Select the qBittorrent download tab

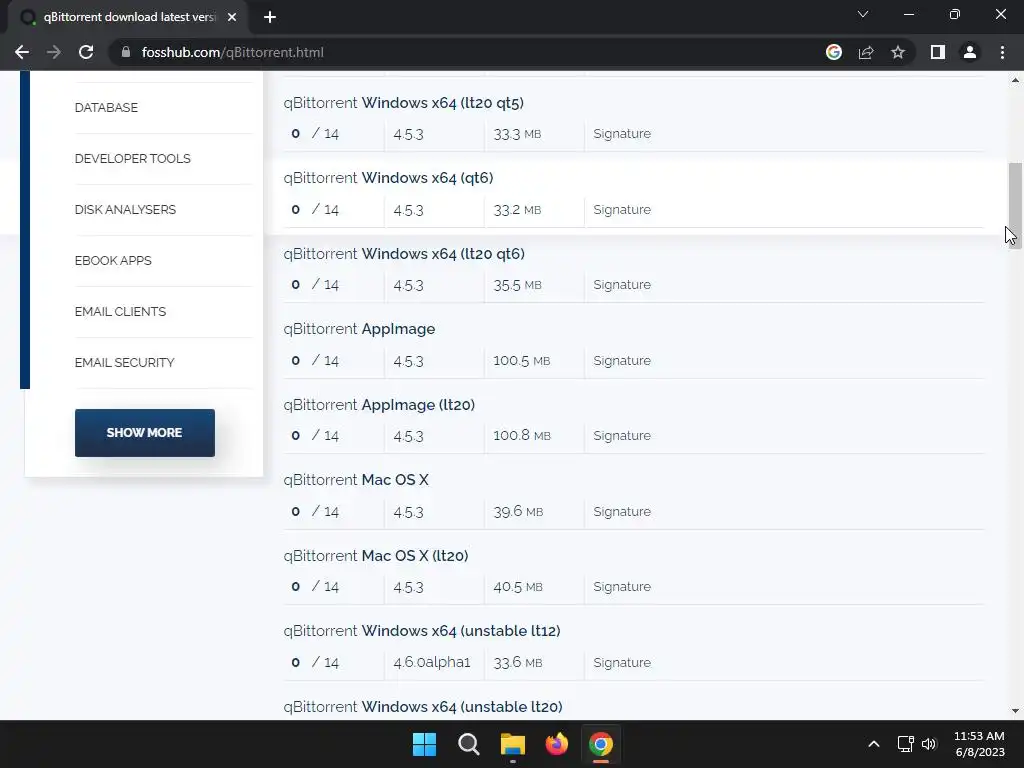[129, 17]
